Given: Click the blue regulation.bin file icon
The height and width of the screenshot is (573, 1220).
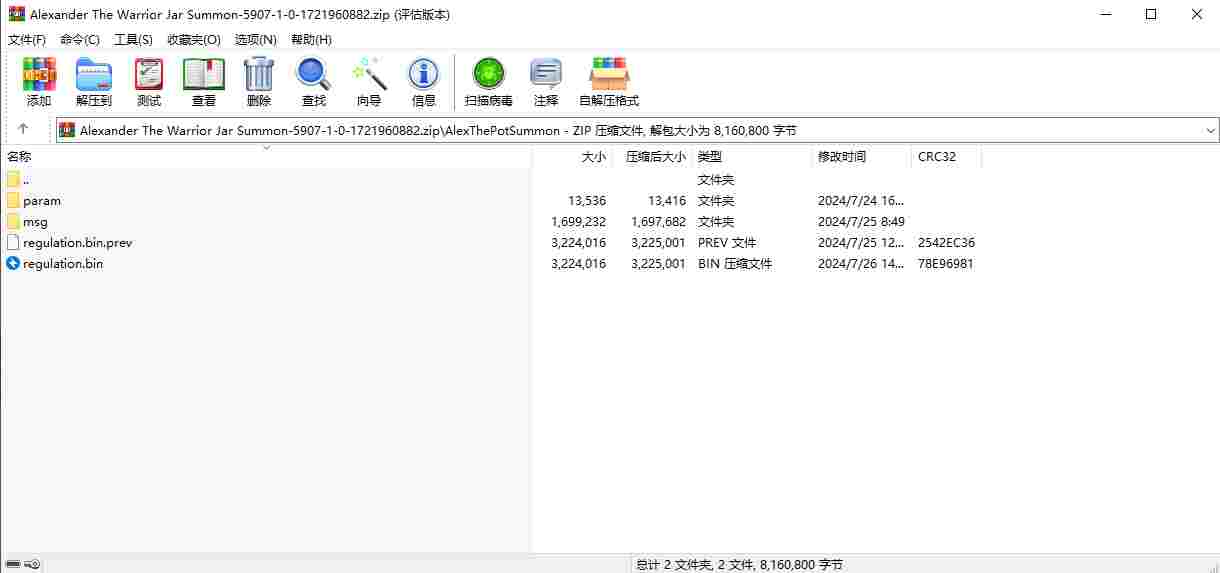Looking at the screenshot, I should click(x=13, y=263).
